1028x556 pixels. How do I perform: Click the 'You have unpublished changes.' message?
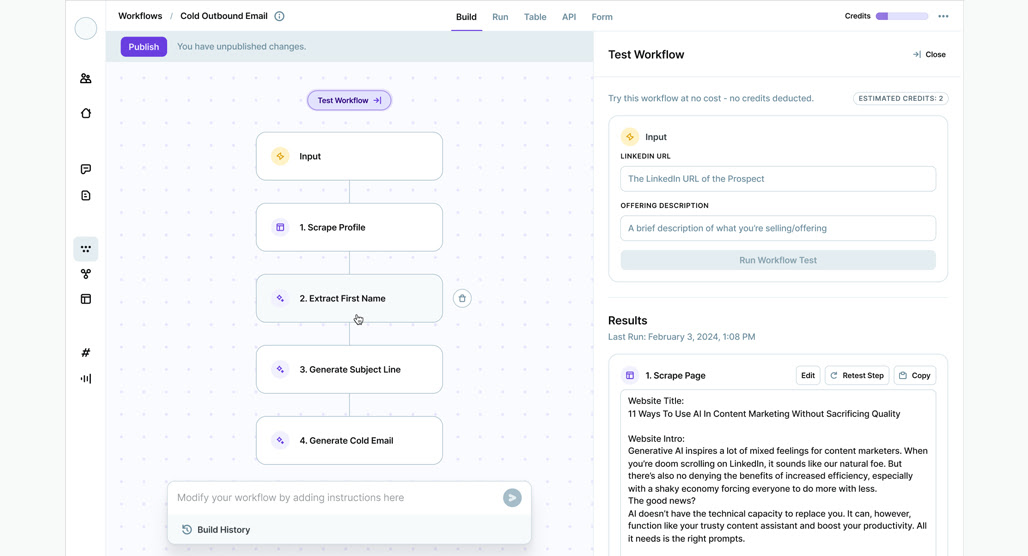241,47
